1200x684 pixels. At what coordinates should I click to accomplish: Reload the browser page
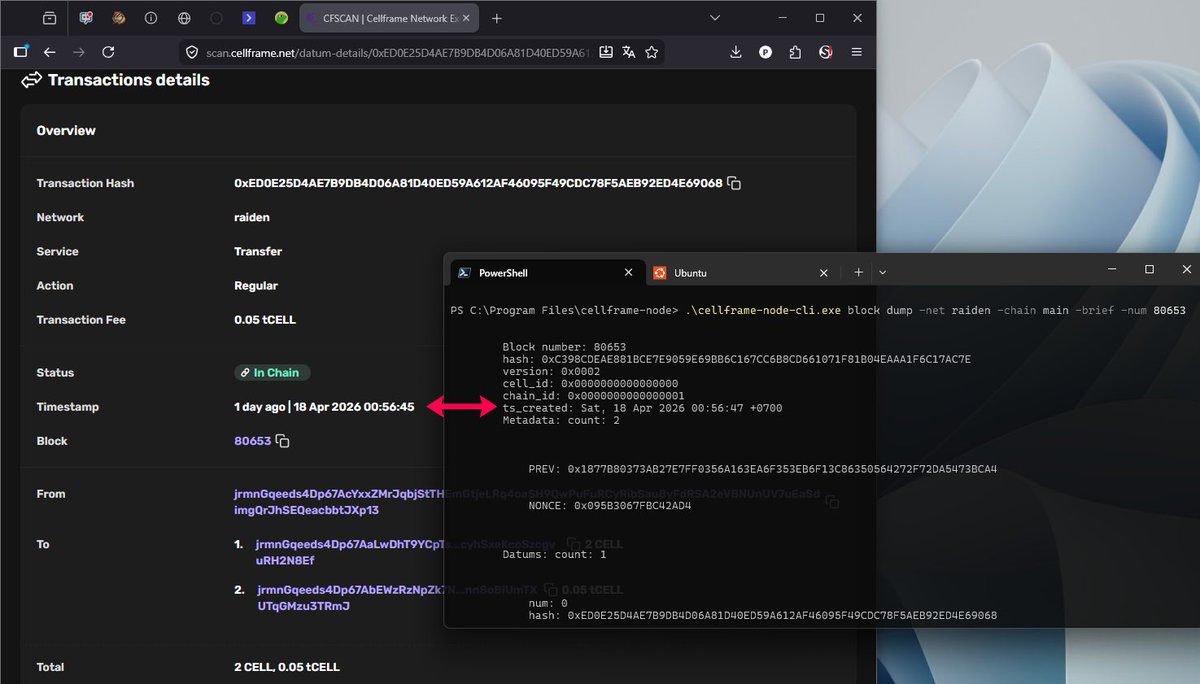(x=108, y=52)
